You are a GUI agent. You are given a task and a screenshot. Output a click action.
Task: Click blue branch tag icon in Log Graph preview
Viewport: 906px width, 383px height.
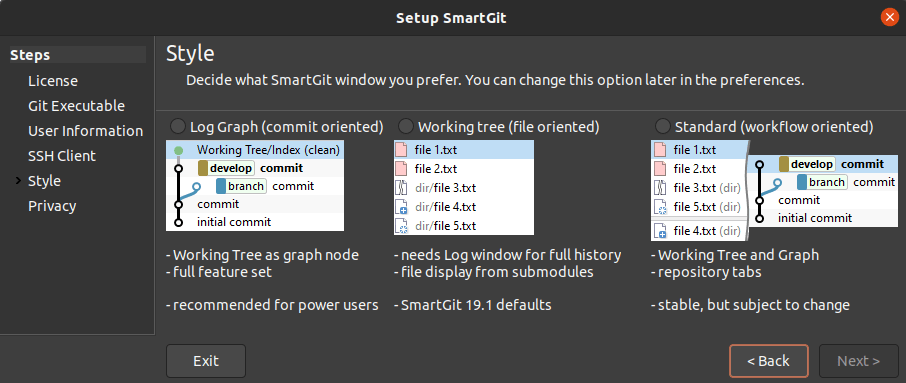click(x=221, y=186)
